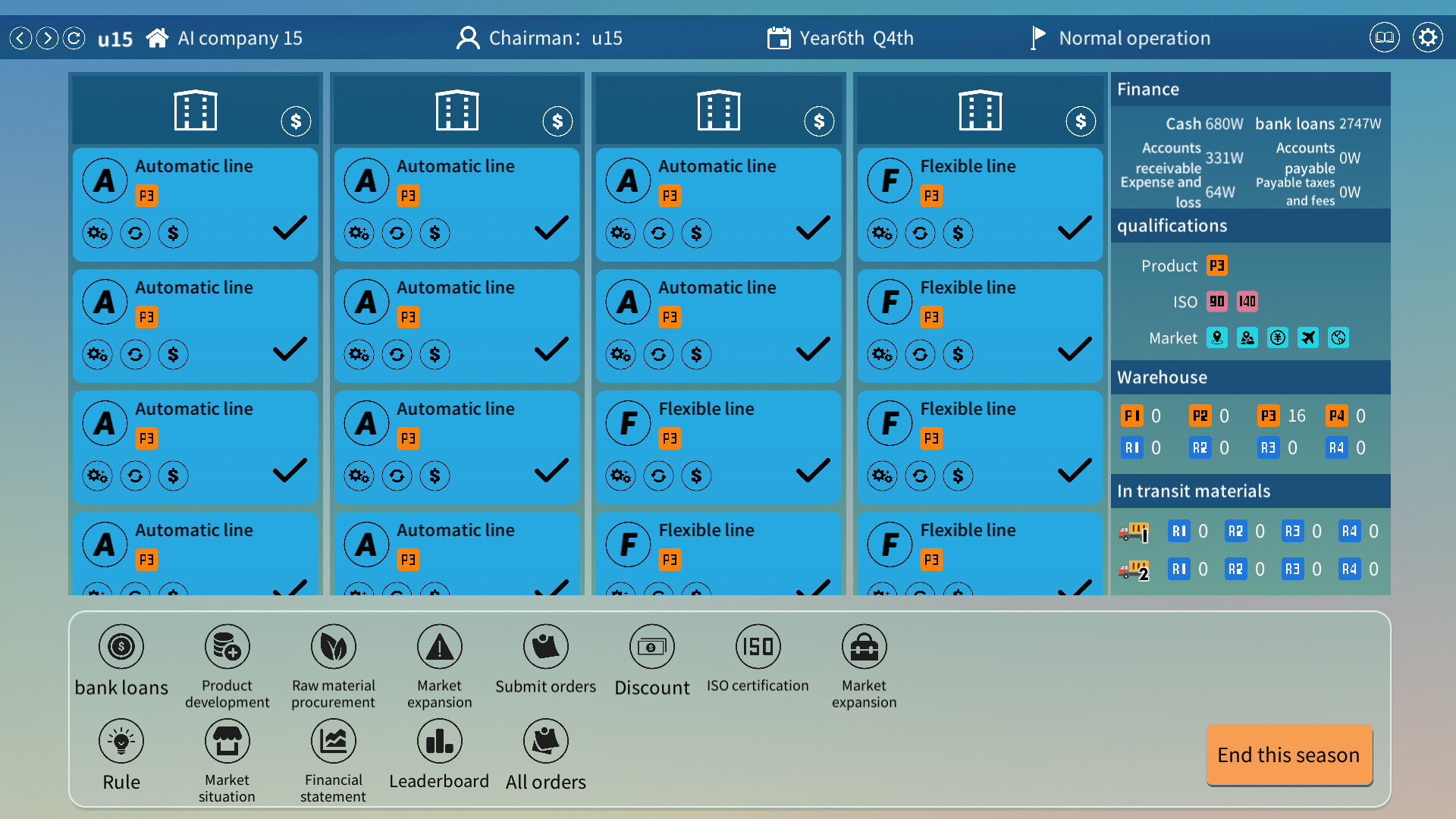
Task: Open the Discount panel
Action: pos(651,647)
